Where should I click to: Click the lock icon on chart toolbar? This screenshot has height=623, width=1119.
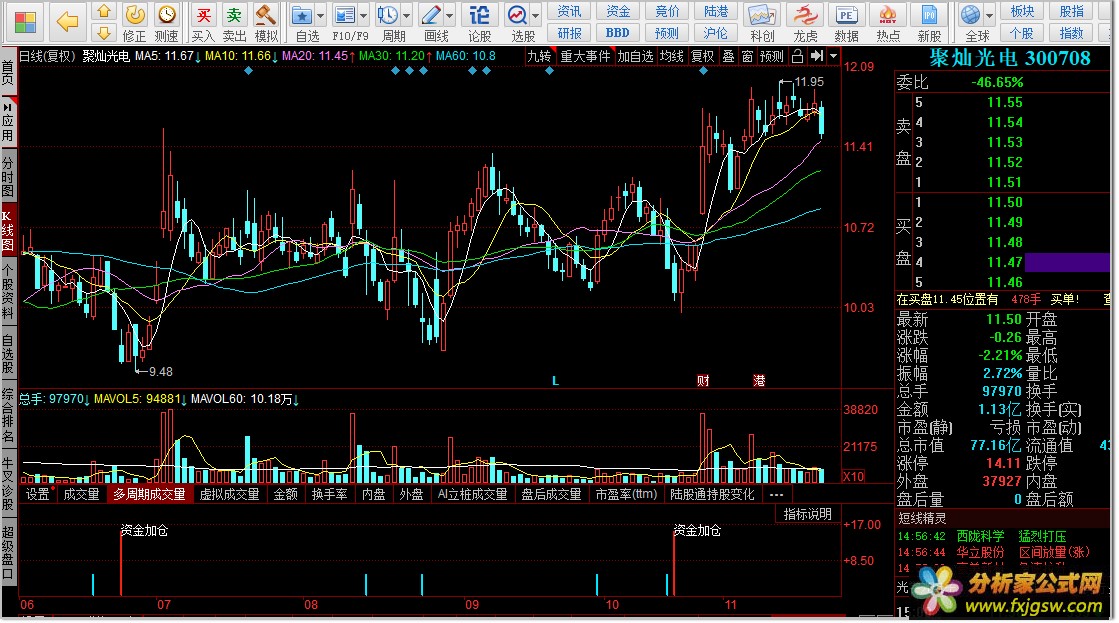coord(798,56)
